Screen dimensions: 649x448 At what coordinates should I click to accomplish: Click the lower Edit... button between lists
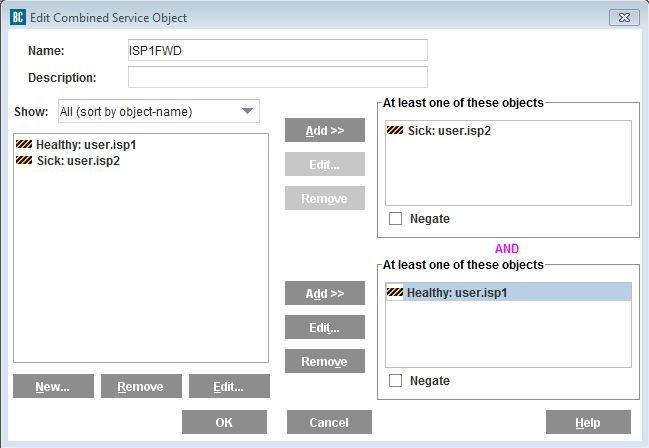point(324,328)
